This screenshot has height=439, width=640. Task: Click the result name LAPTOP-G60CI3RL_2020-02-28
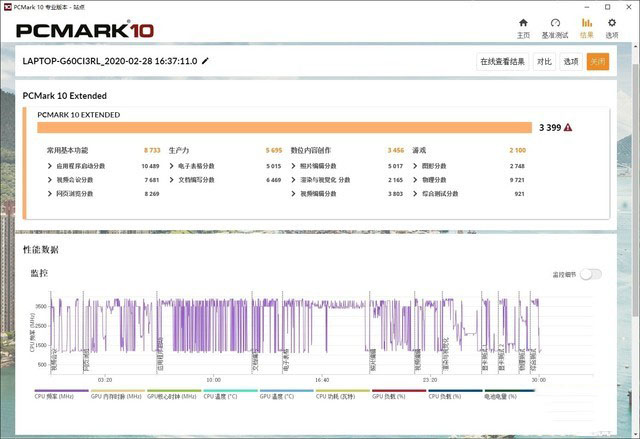[110, 61]
